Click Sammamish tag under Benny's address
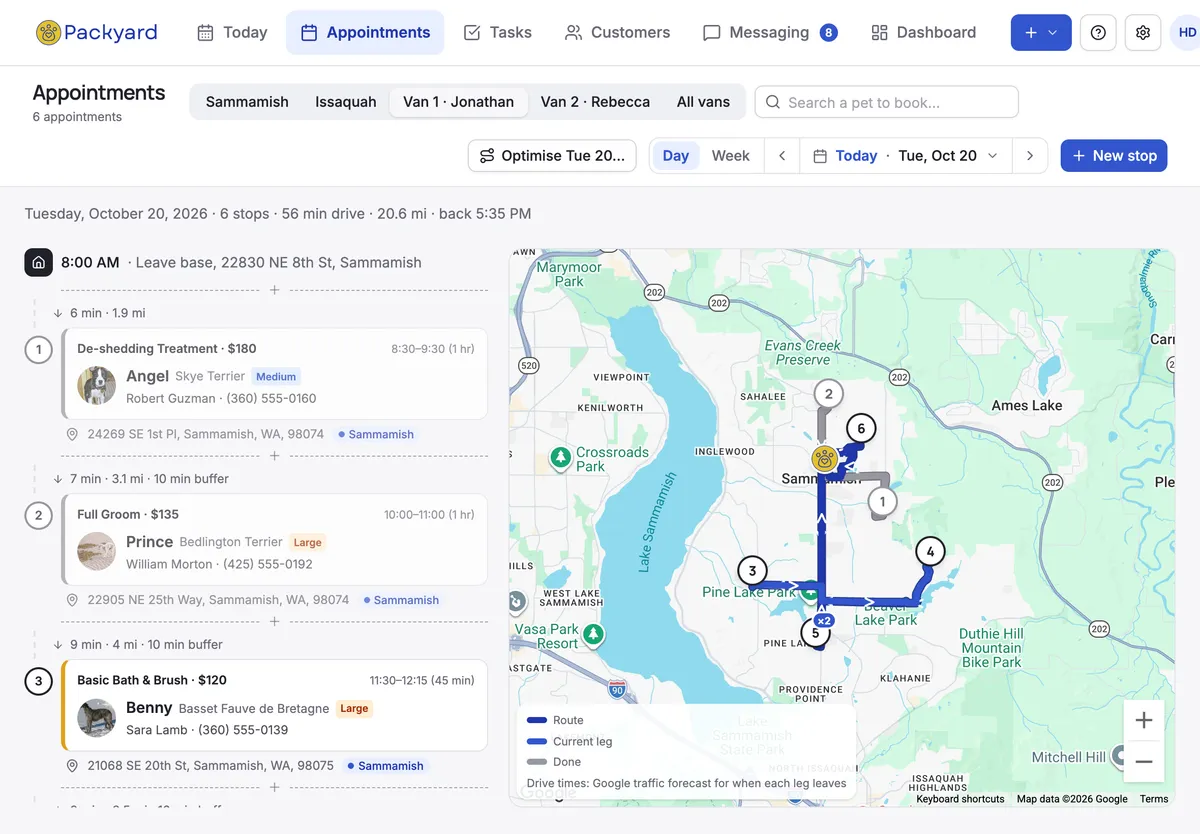Screen dimensions: 1200x834 coord(385,766)
